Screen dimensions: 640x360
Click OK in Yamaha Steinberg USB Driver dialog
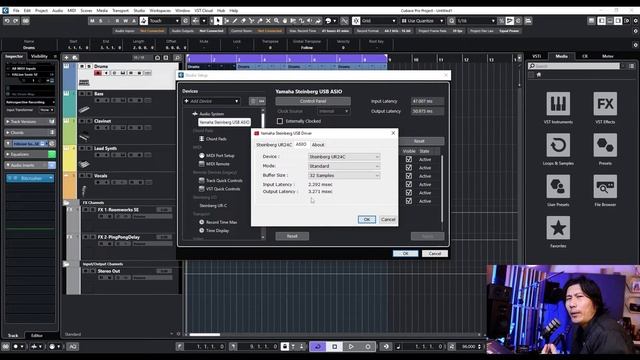tap(367, 220)
